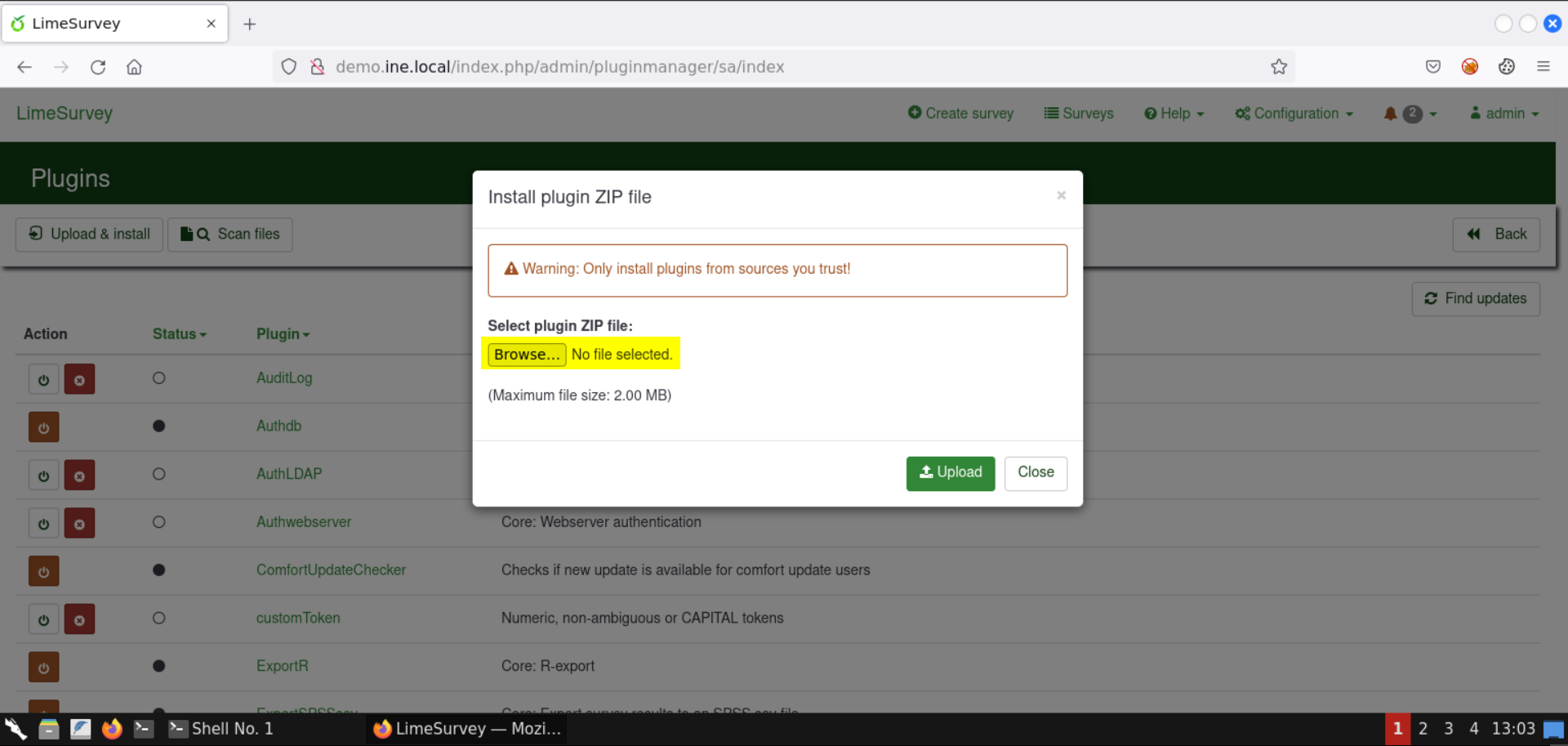This screenshot has width=1568, height=746.
Task: Open Firefox hamburger menu
Action: pyautogui.click(x=1543, y=67)
